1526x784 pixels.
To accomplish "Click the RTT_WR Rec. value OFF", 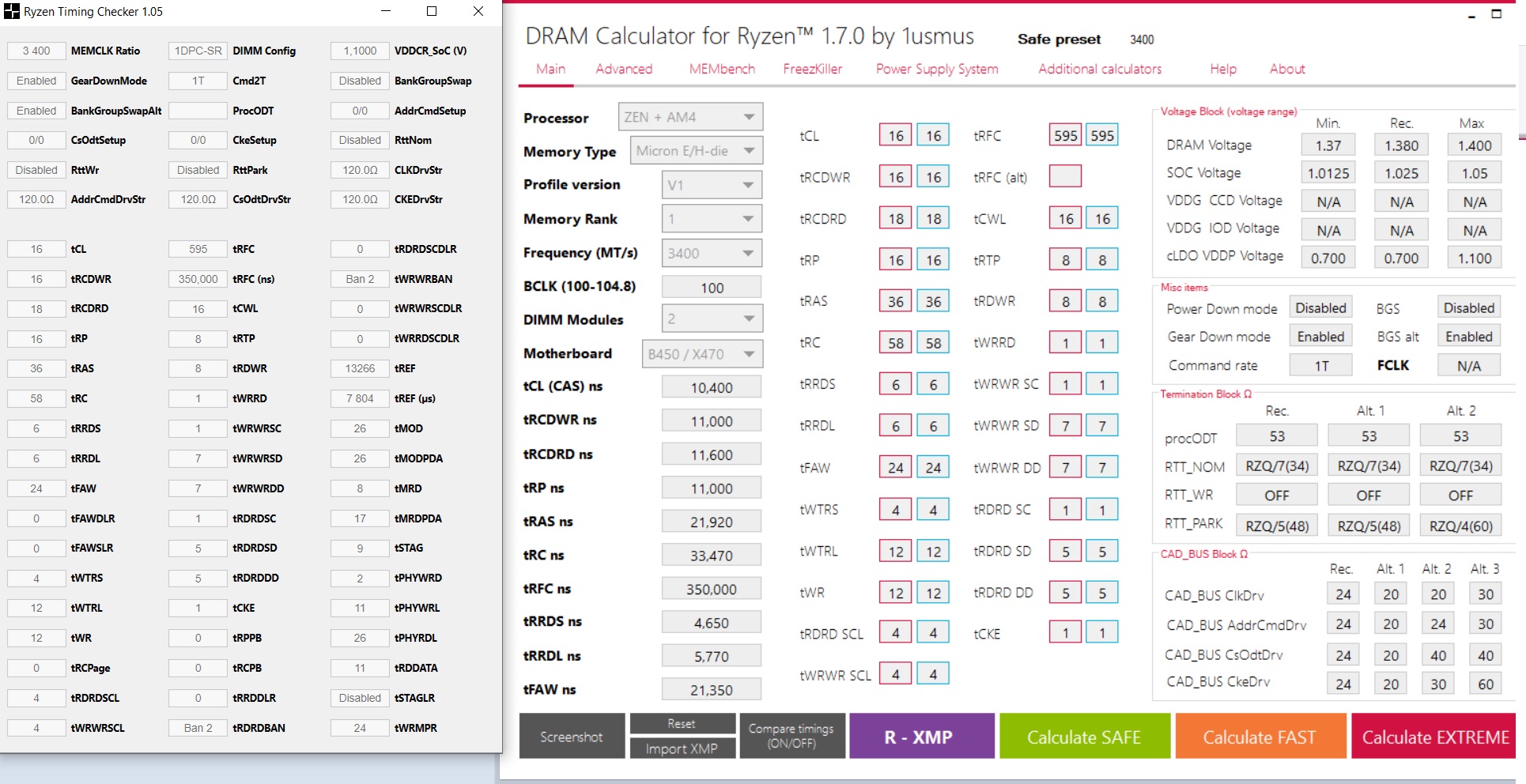I will [1277, 496].
